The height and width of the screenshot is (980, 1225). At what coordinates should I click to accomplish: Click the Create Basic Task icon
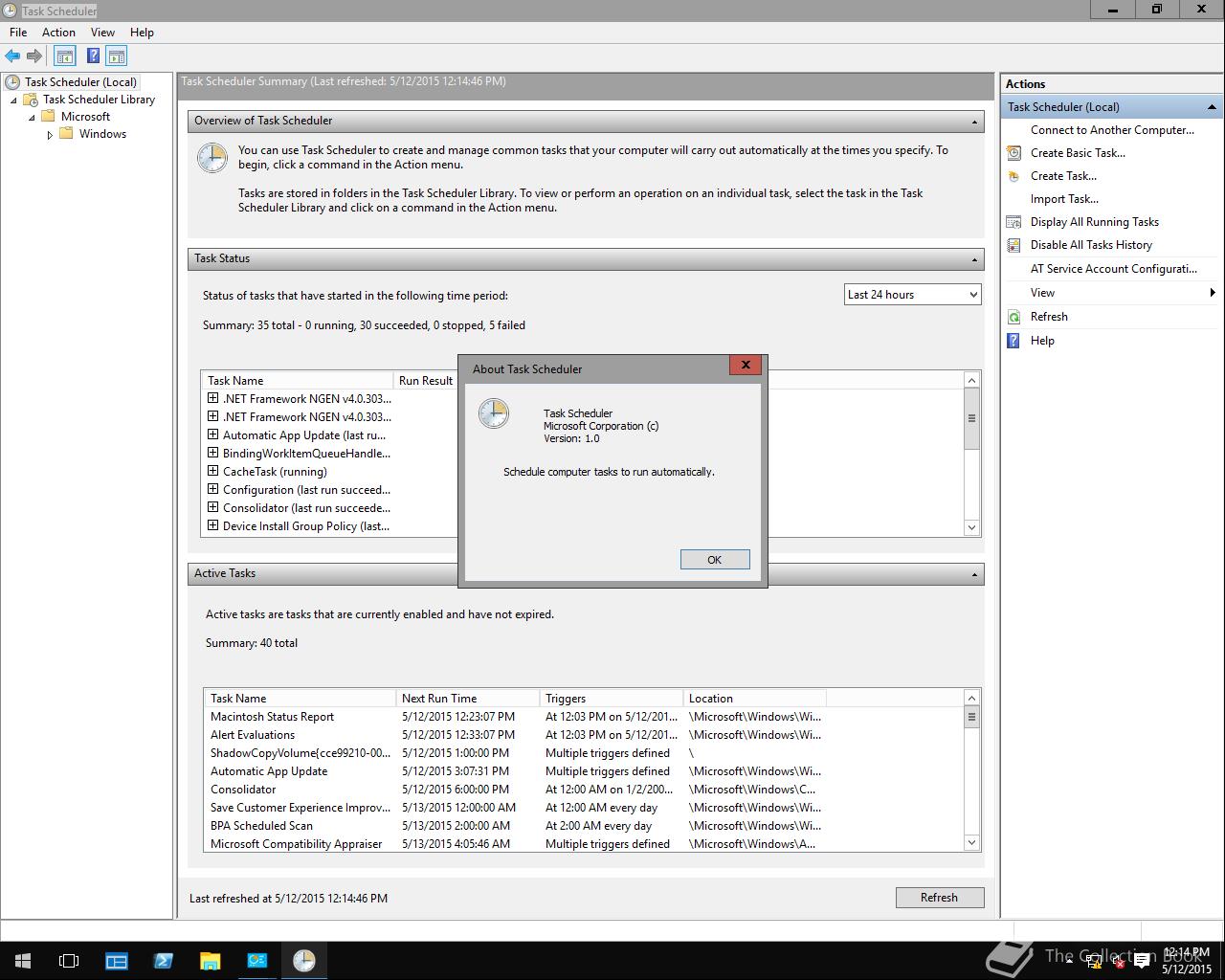click(1013, 153)
